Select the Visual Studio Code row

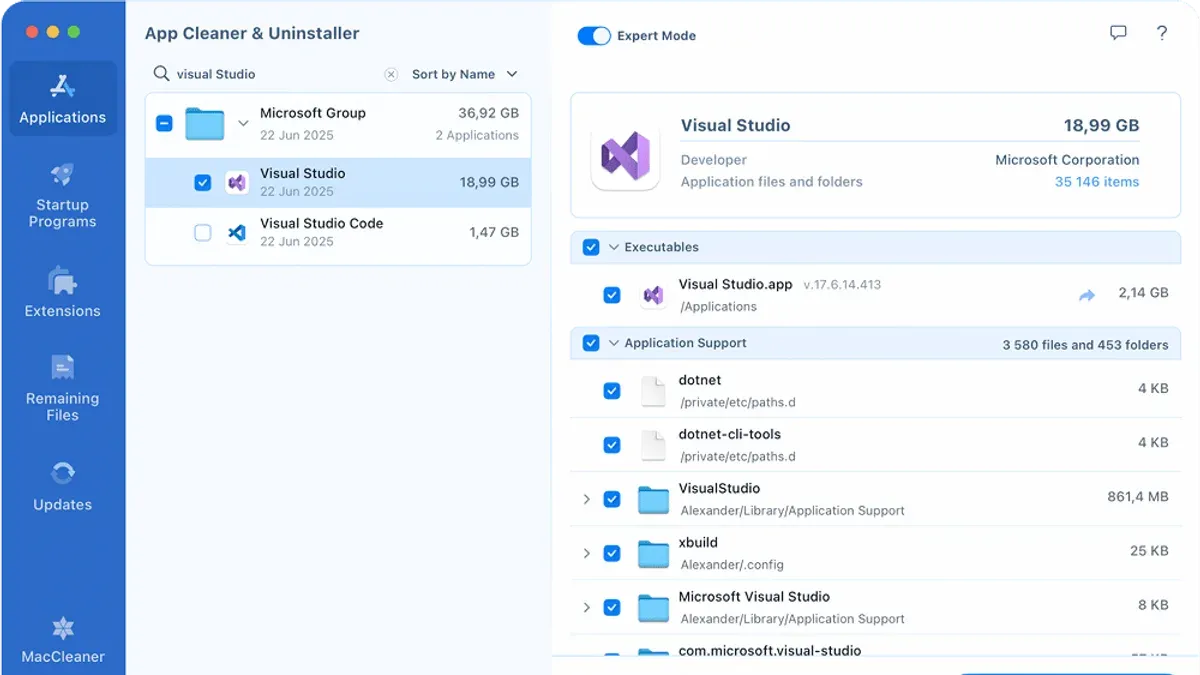pos(338,232)
